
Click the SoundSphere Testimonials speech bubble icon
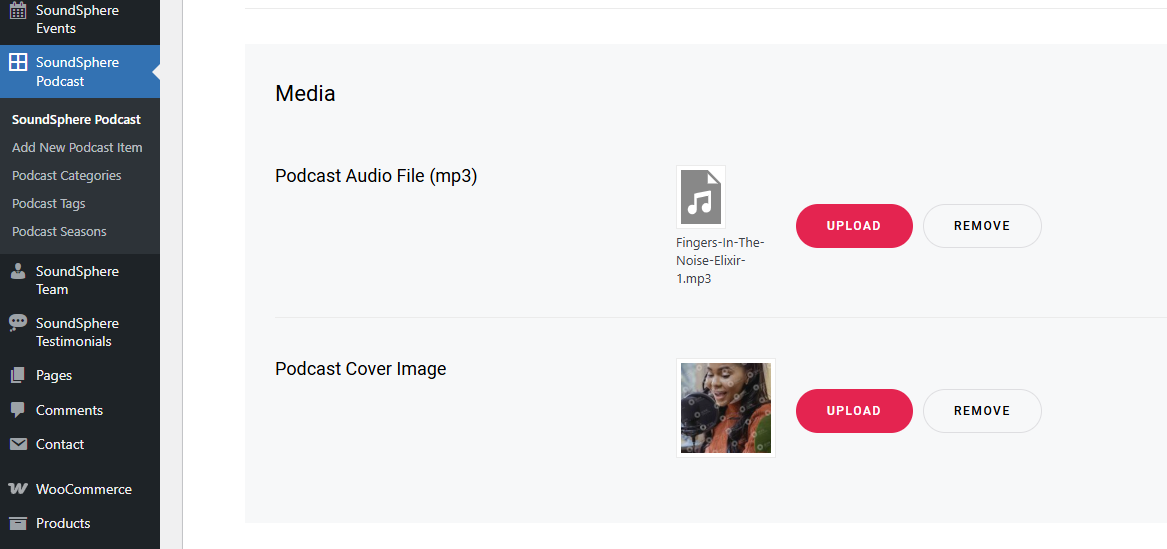point(18,324)
